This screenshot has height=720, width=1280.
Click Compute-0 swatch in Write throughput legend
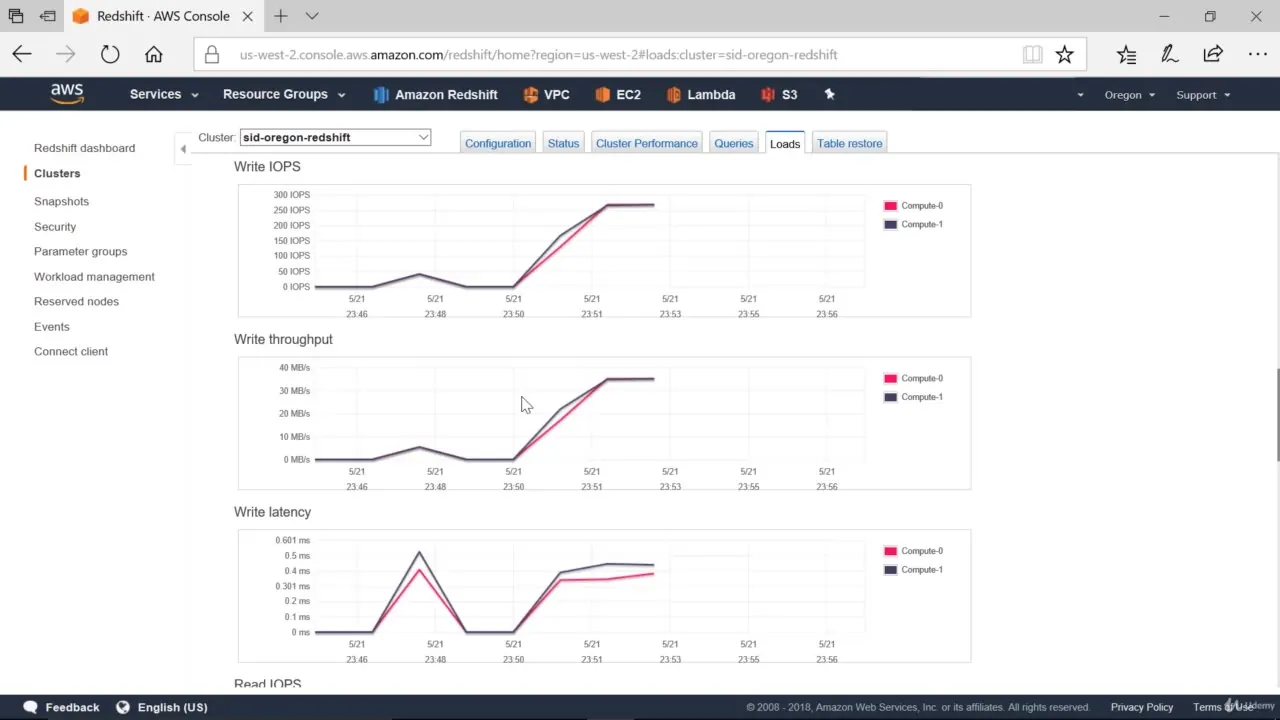(x=890, y=379)
